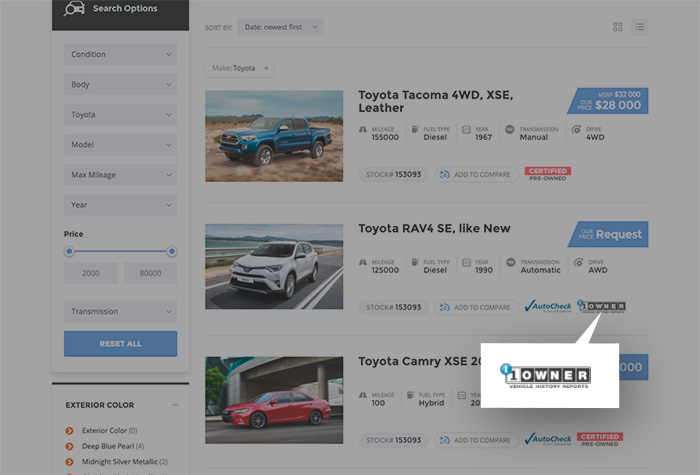Expand the Max Mileage dropdown
The width and height of the screenshot is (700, 475).
pos(120,175)
